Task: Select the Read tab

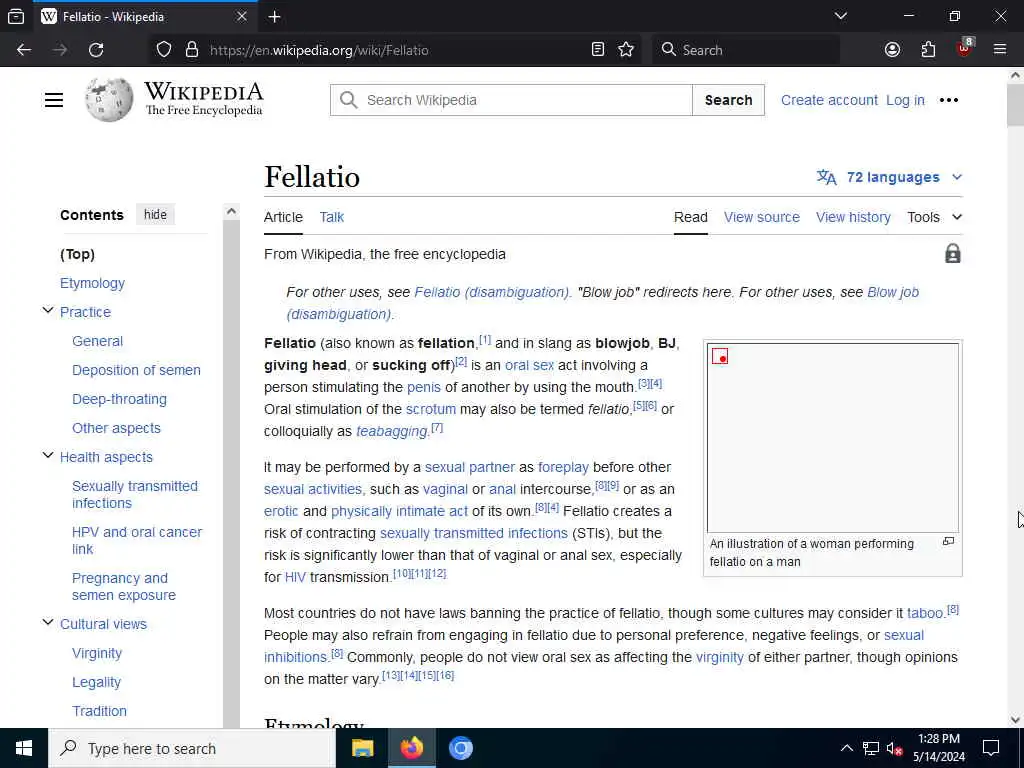Action: pyautogui.click(x=690, y=217)
